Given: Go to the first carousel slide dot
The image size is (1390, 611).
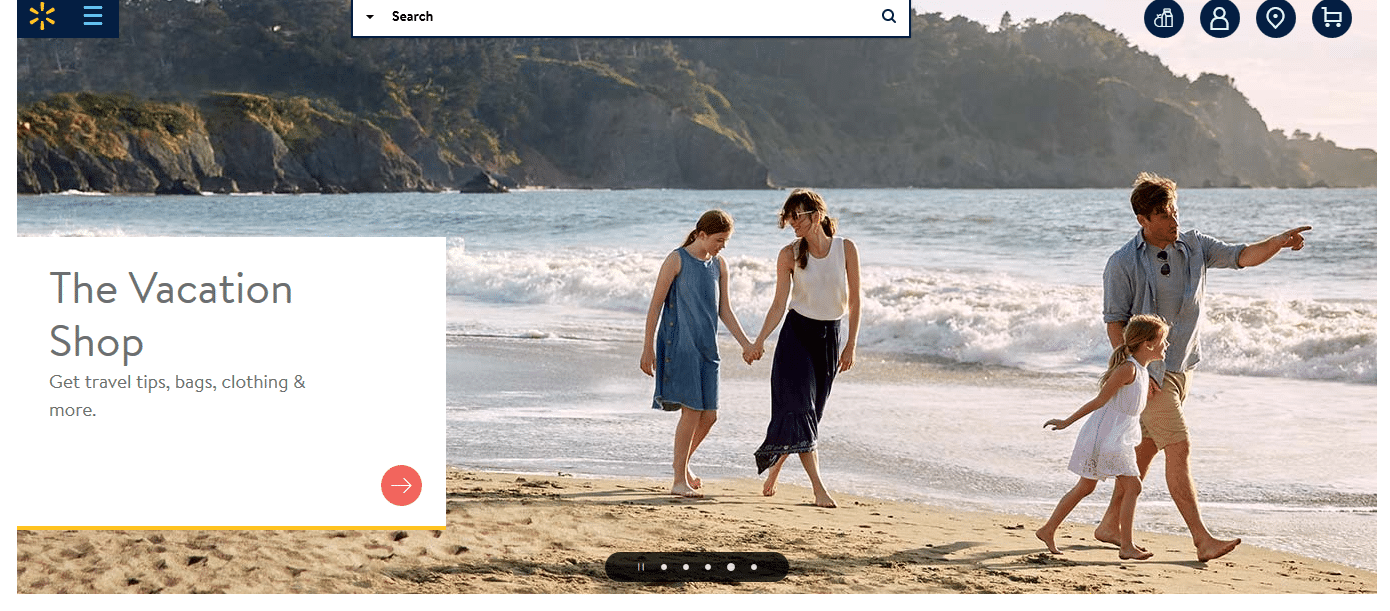Looking at the screenshot, I should [664, 567].
